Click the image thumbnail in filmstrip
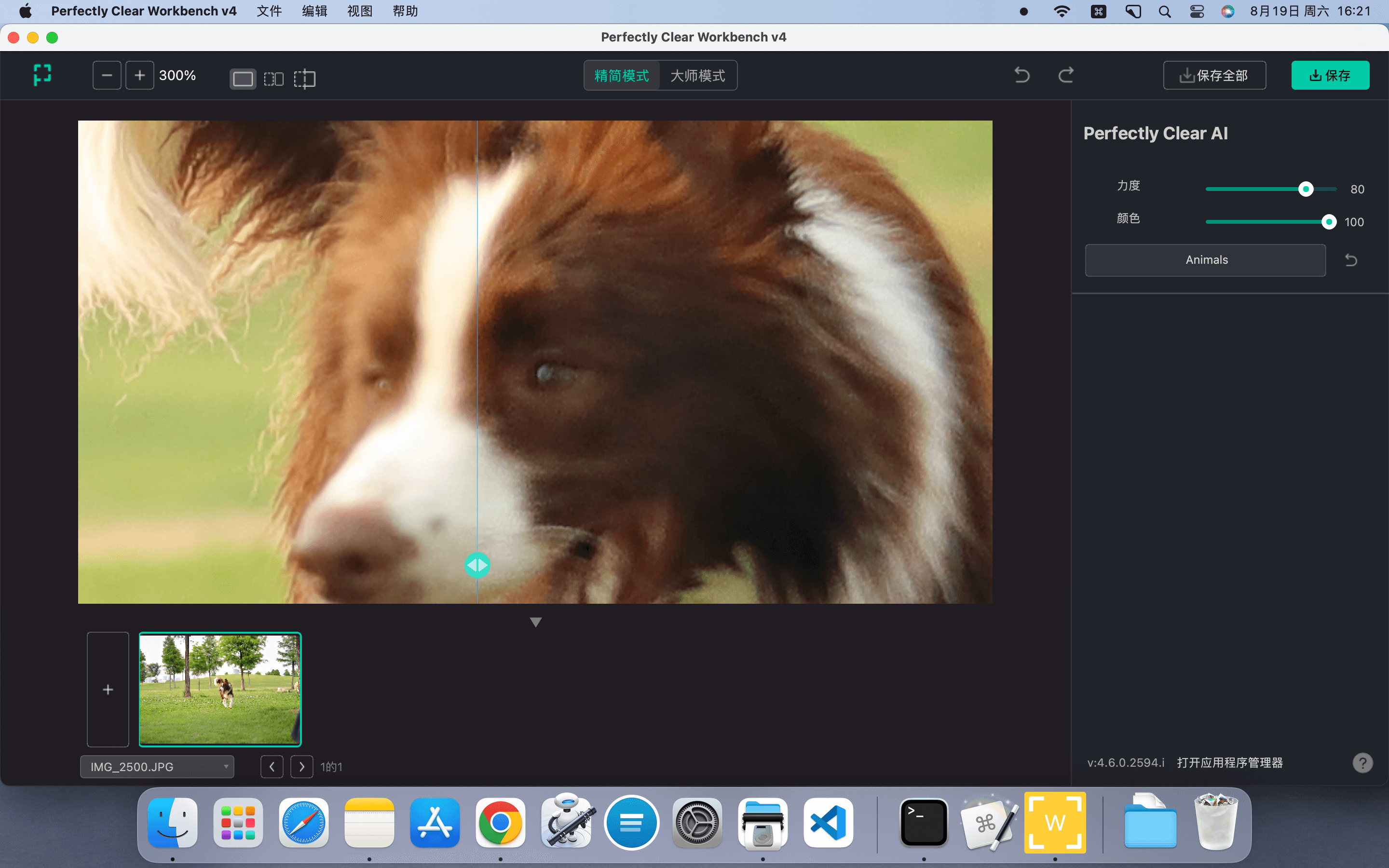 [x=219, y=689]
